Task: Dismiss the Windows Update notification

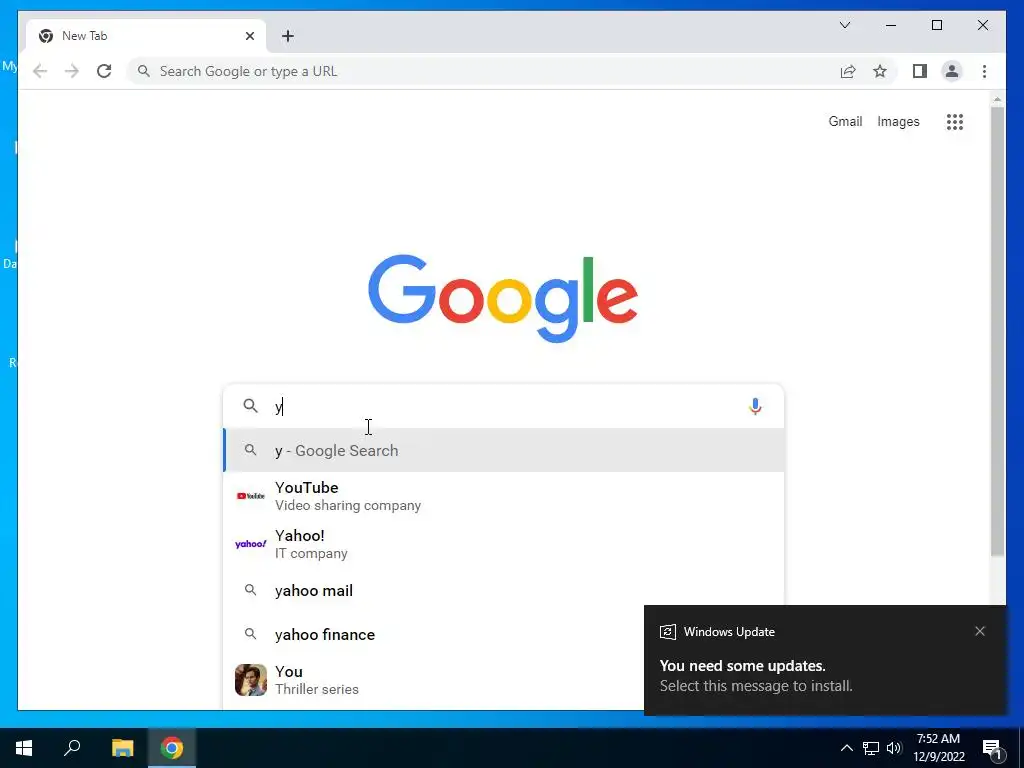Action: (x=980, y=631)
